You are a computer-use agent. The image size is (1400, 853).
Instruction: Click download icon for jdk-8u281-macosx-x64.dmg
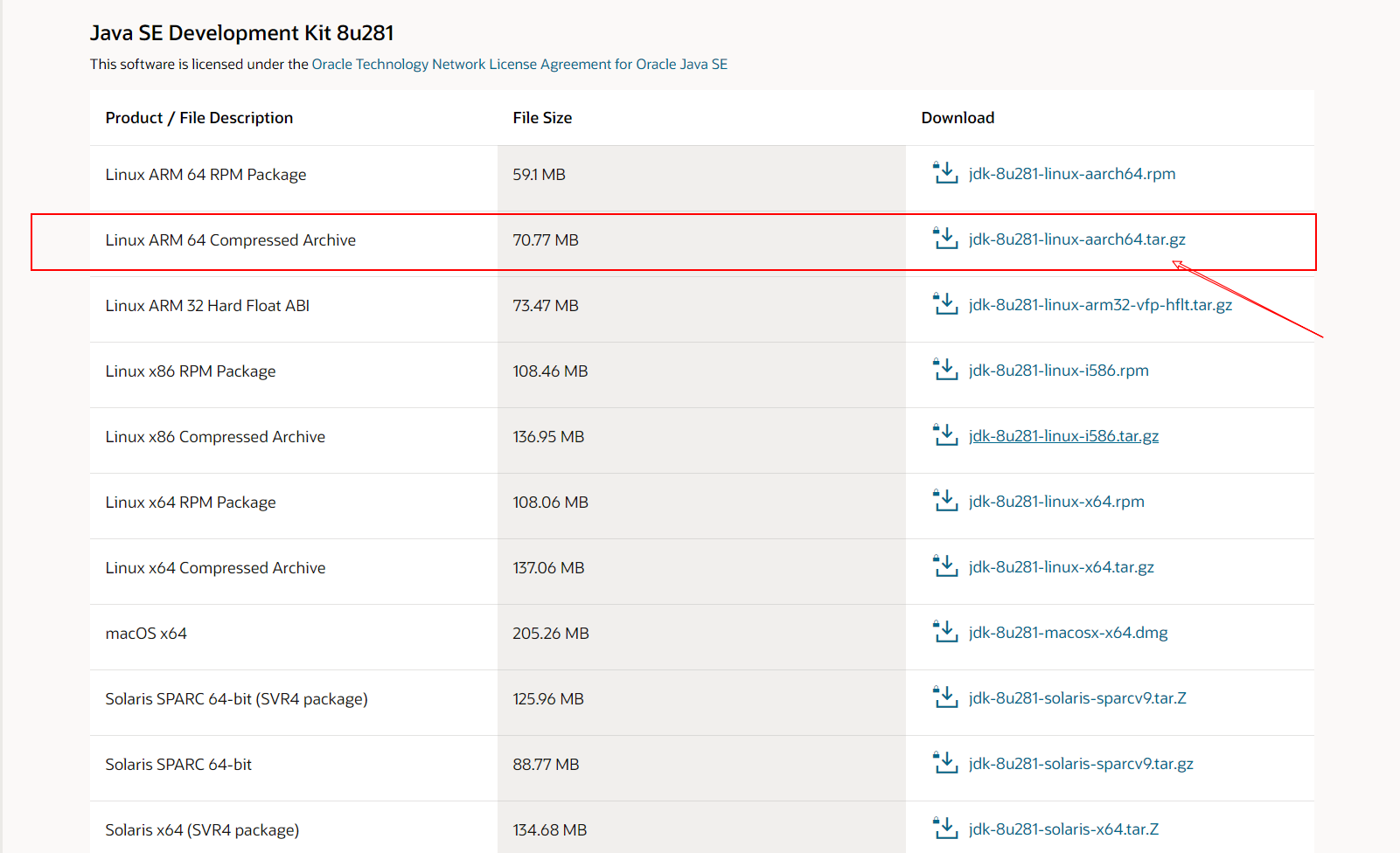(x=945, y=632)
